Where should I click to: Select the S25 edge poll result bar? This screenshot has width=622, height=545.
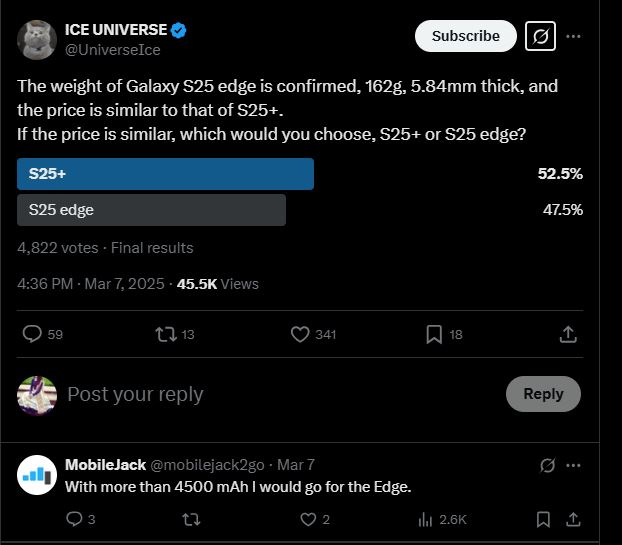pyautogui.click(x=152, y=210)
